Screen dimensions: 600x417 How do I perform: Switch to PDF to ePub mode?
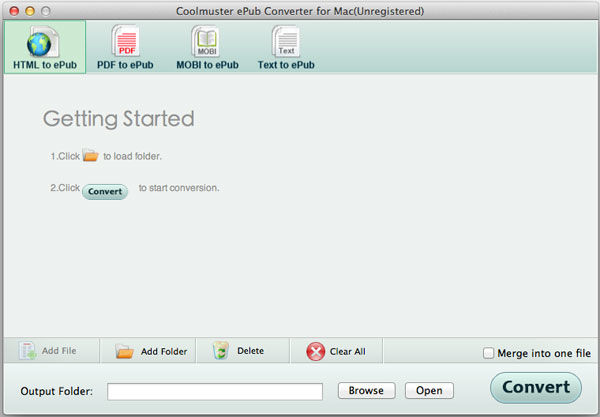click(x=125, y=47)
